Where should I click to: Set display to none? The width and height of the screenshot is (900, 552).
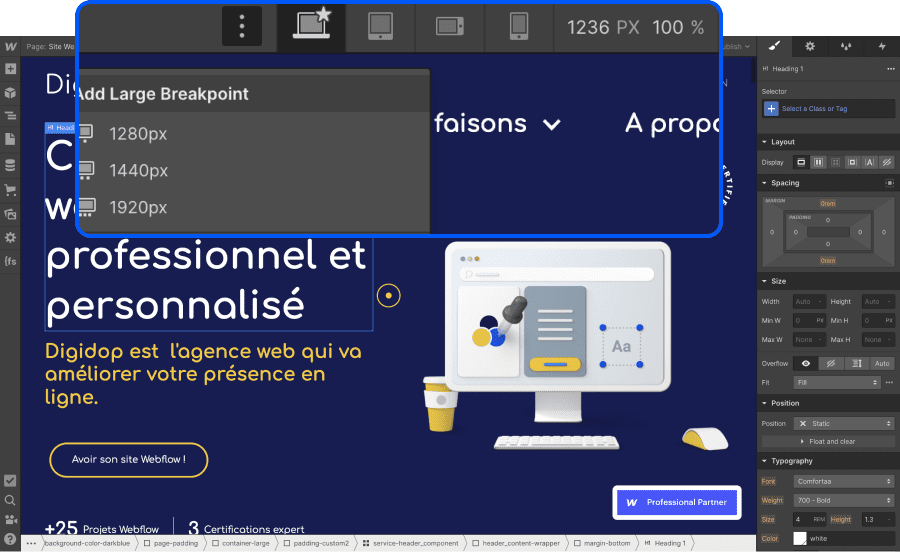tap(887, 162)
